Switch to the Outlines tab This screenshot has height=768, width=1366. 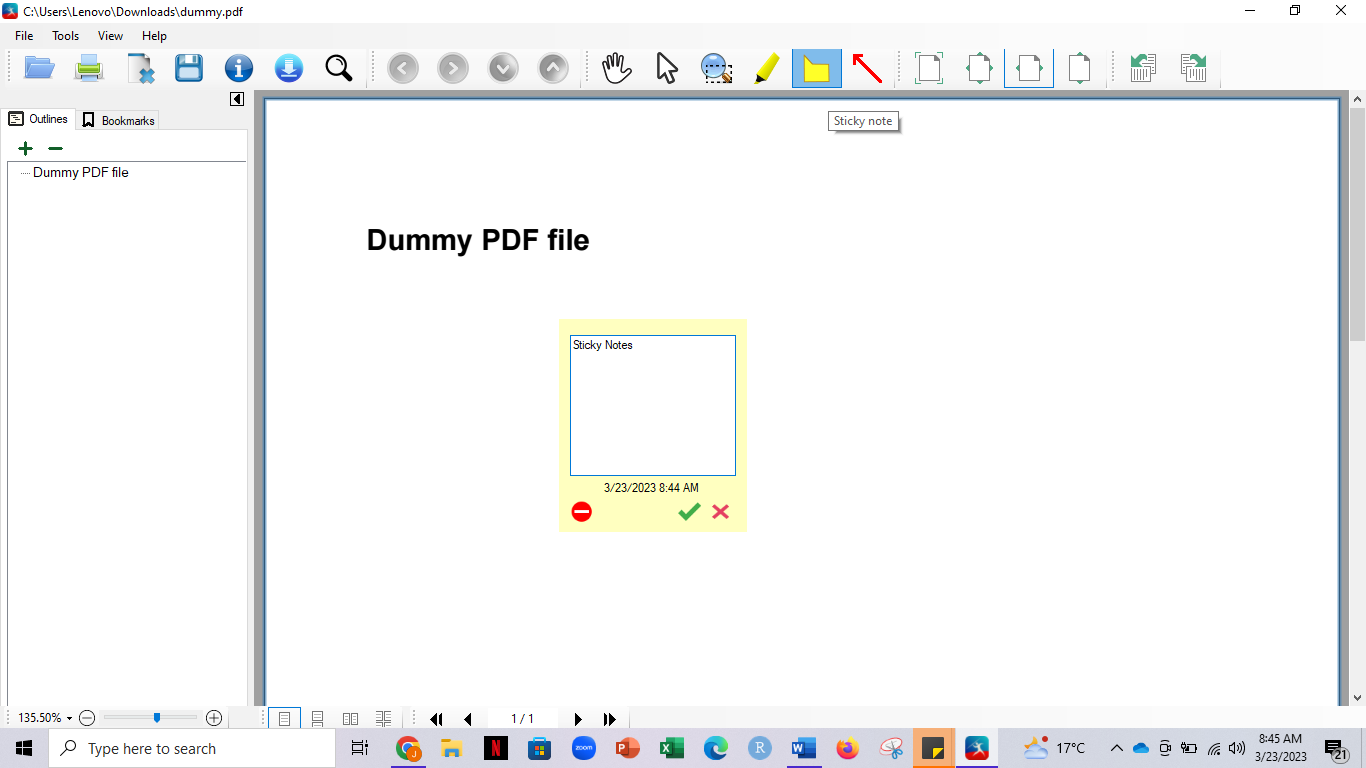pos(38,119)
